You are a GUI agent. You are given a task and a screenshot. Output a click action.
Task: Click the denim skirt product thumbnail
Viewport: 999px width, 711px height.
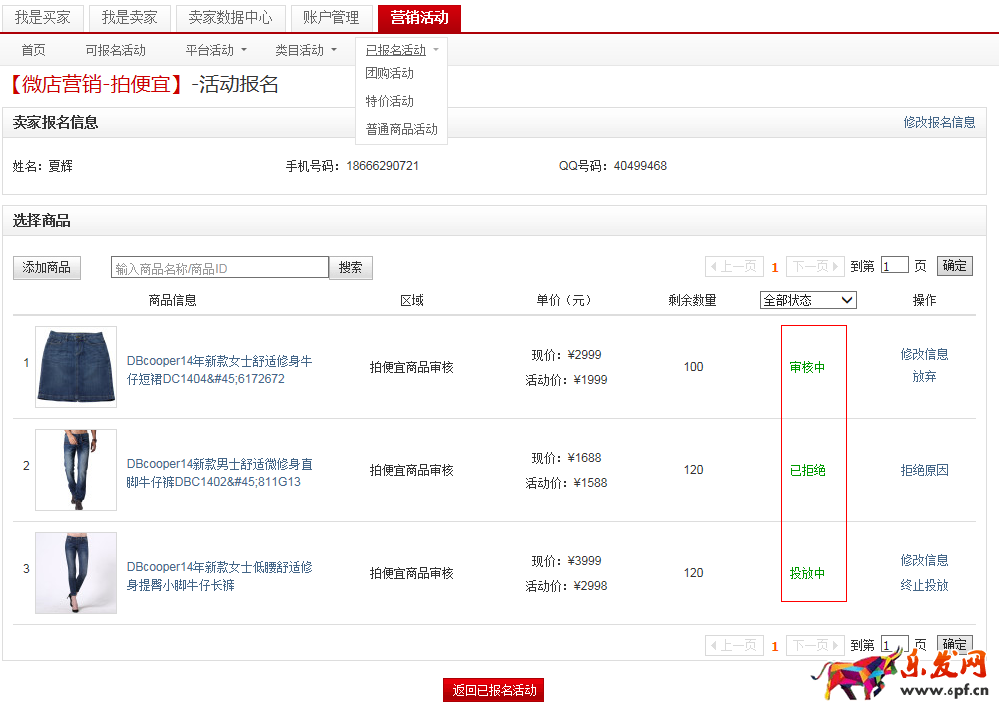coord(76,367)
